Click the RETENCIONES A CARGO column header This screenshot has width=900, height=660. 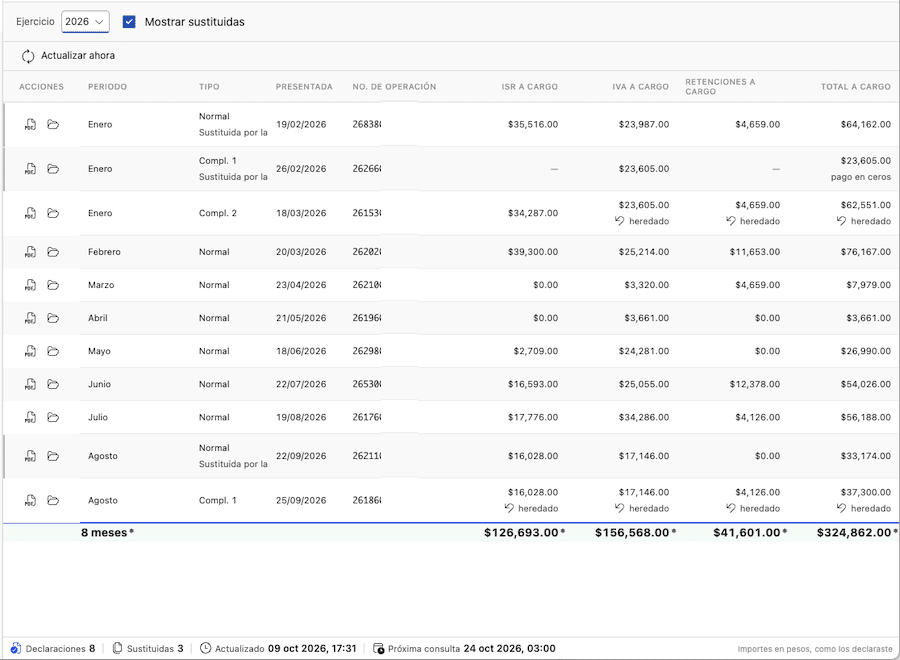pos(720,87)
